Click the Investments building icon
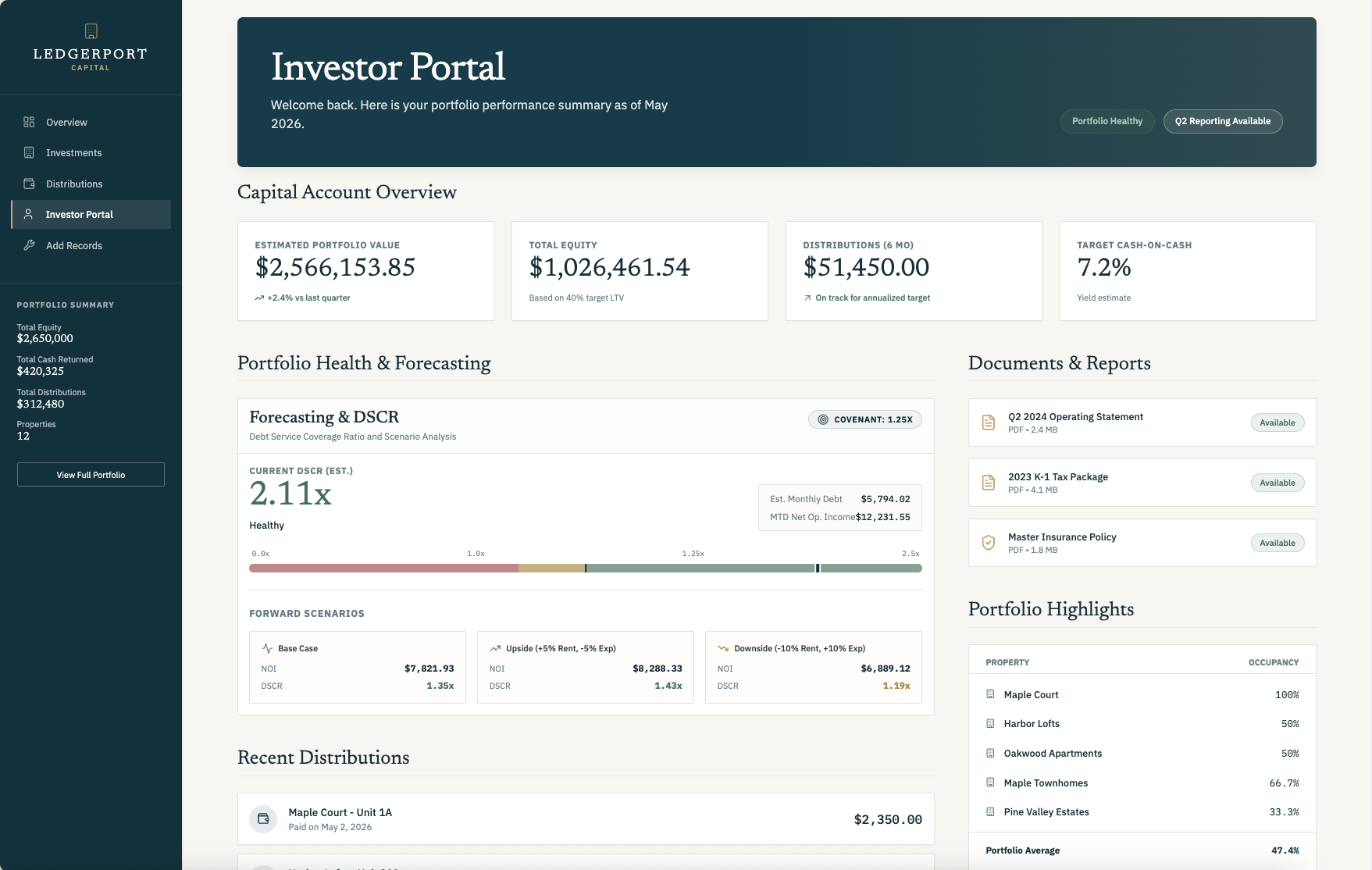The width and height of the screenshot is (1372, 870). click(29, 152)
